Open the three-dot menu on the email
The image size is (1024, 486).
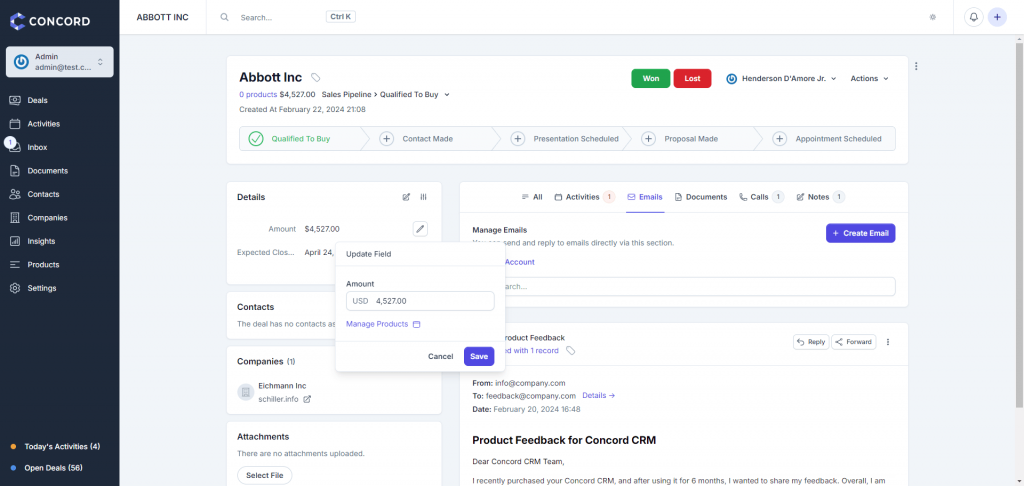[887, 342]
